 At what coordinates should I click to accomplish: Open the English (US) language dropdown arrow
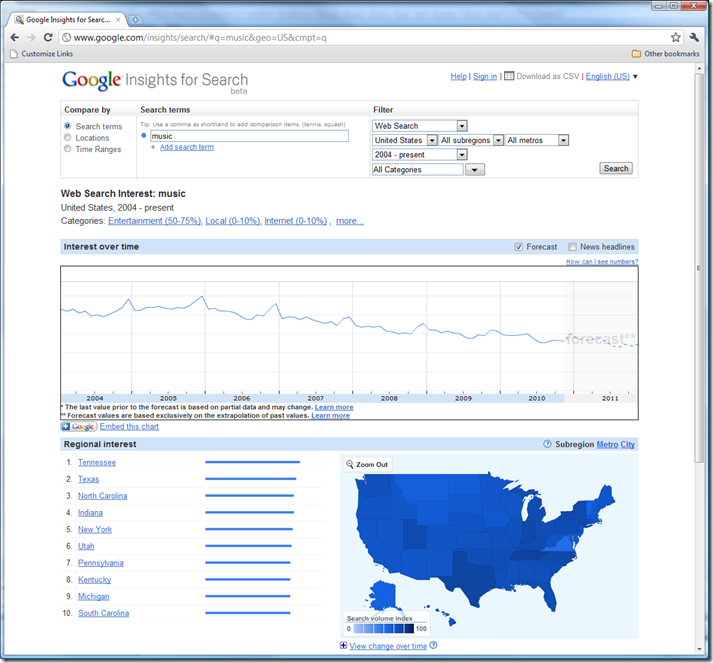(635, 76)
